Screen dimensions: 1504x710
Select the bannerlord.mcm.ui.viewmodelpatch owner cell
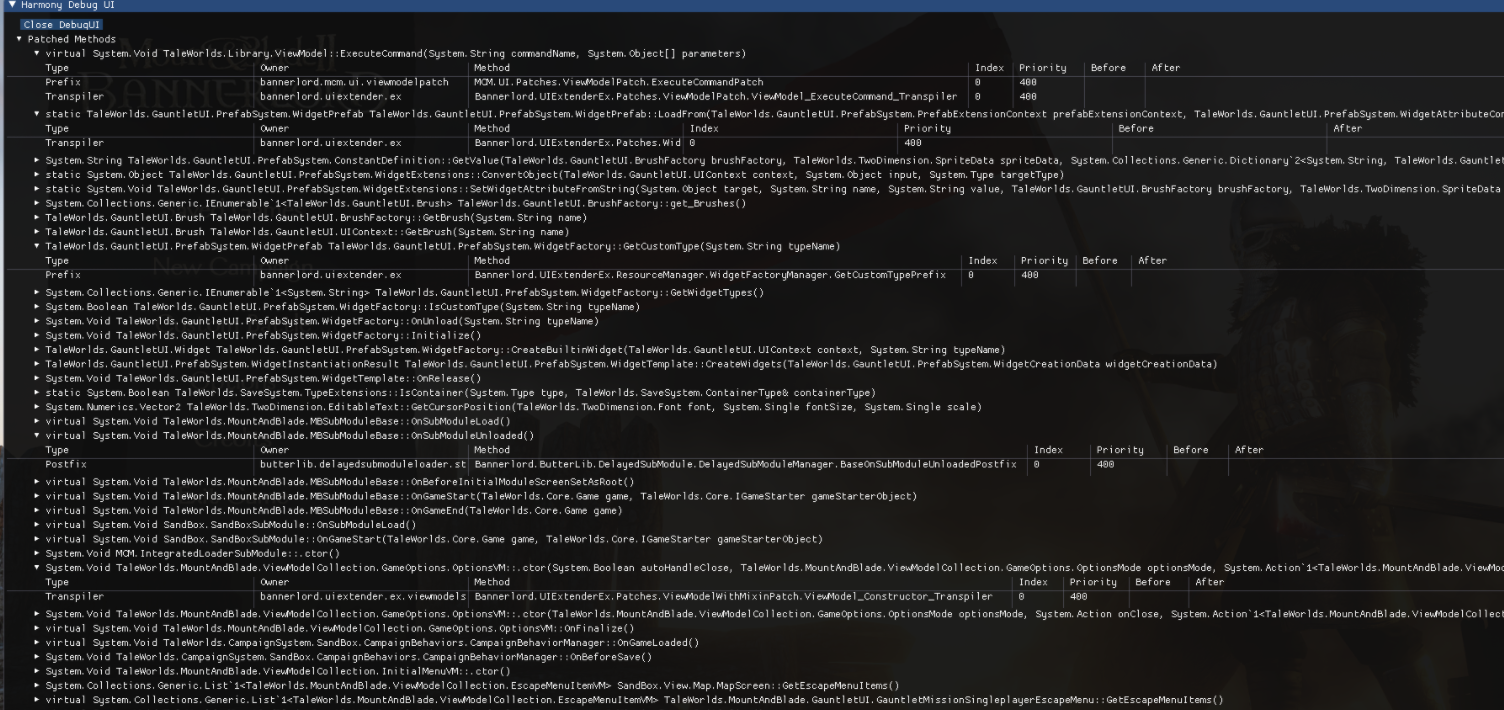354,82
